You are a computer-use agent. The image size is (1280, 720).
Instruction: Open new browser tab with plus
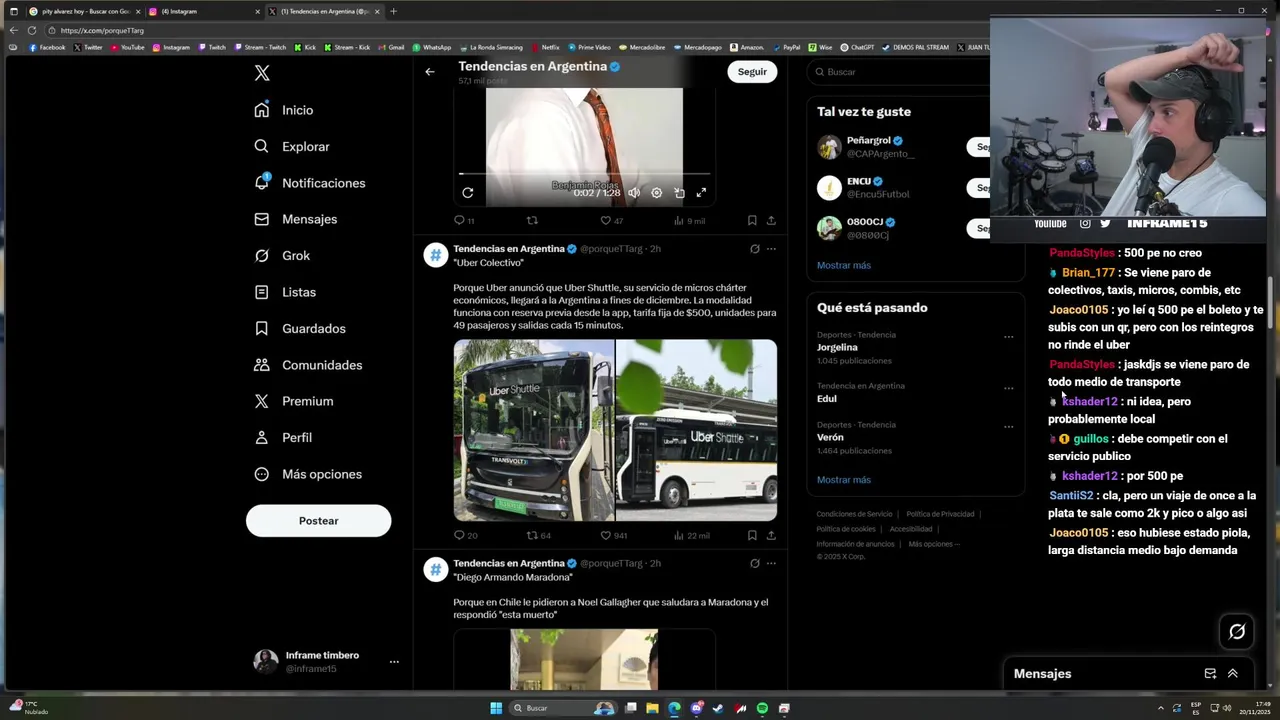[x=393, y=11]
